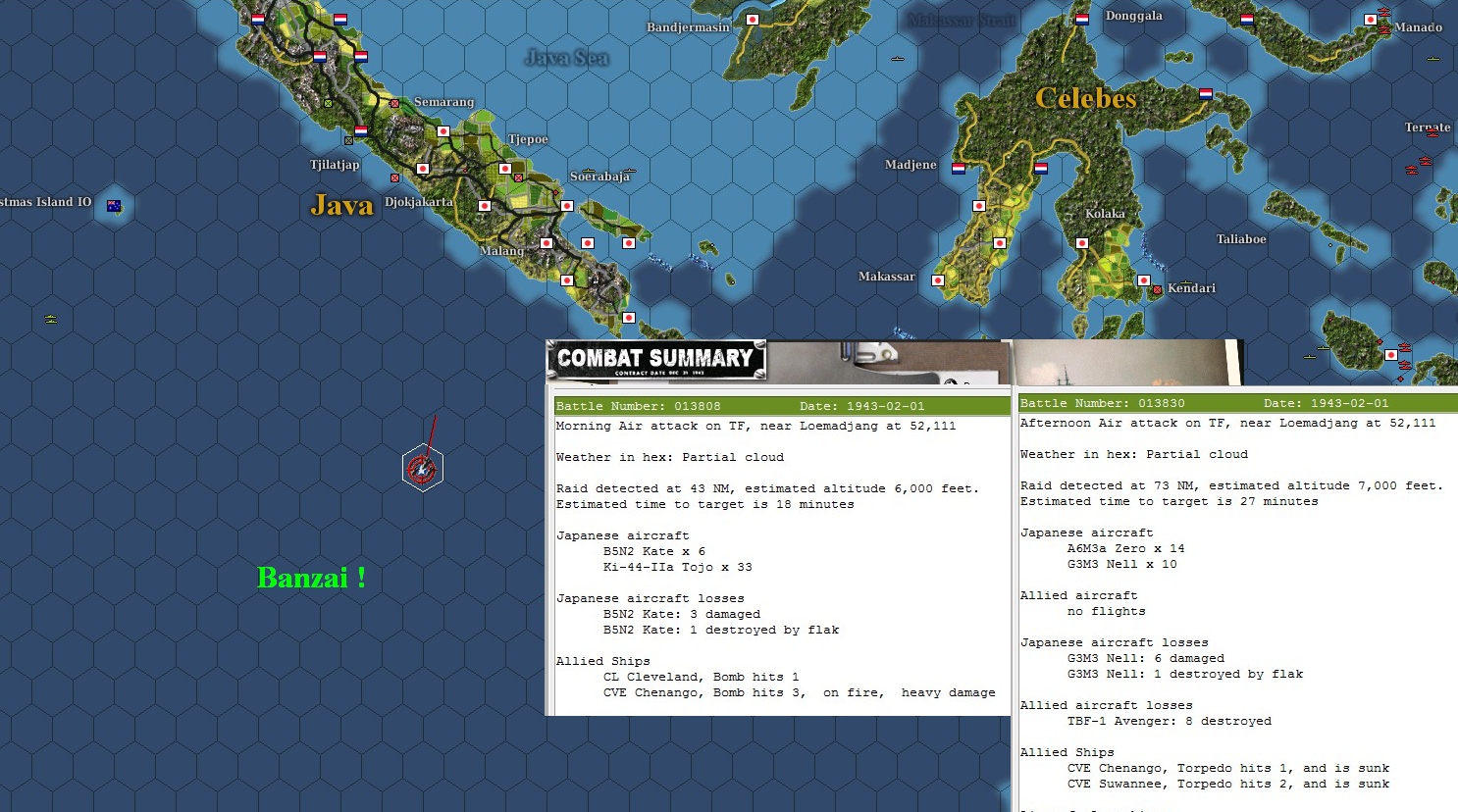Click the ship icon below Makassar Strait label
The image size is (1458, 812).
click(x=898, y=59)
